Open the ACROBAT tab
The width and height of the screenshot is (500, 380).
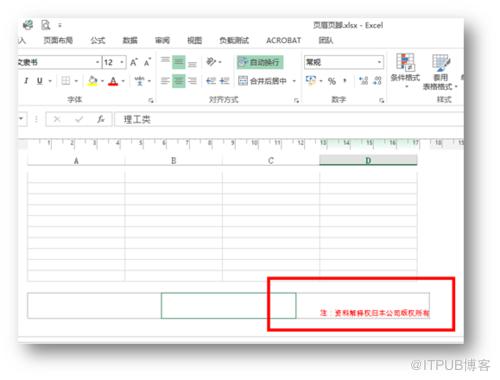pos(283,40)
